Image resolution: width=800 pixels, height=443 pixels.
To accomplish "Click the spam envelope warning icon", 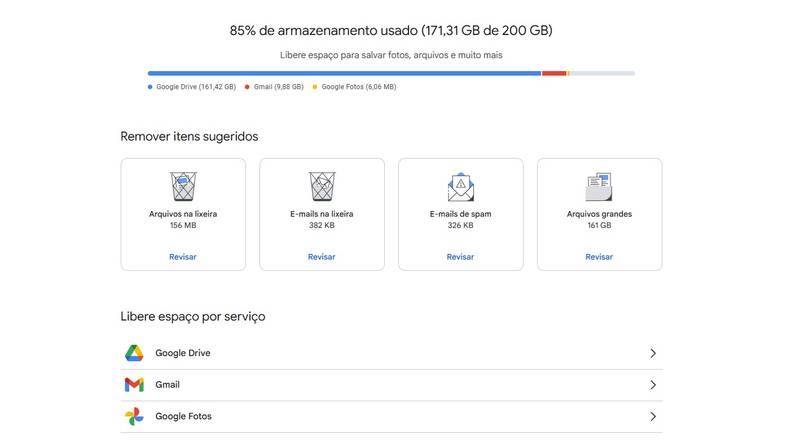I will [461, 187].
